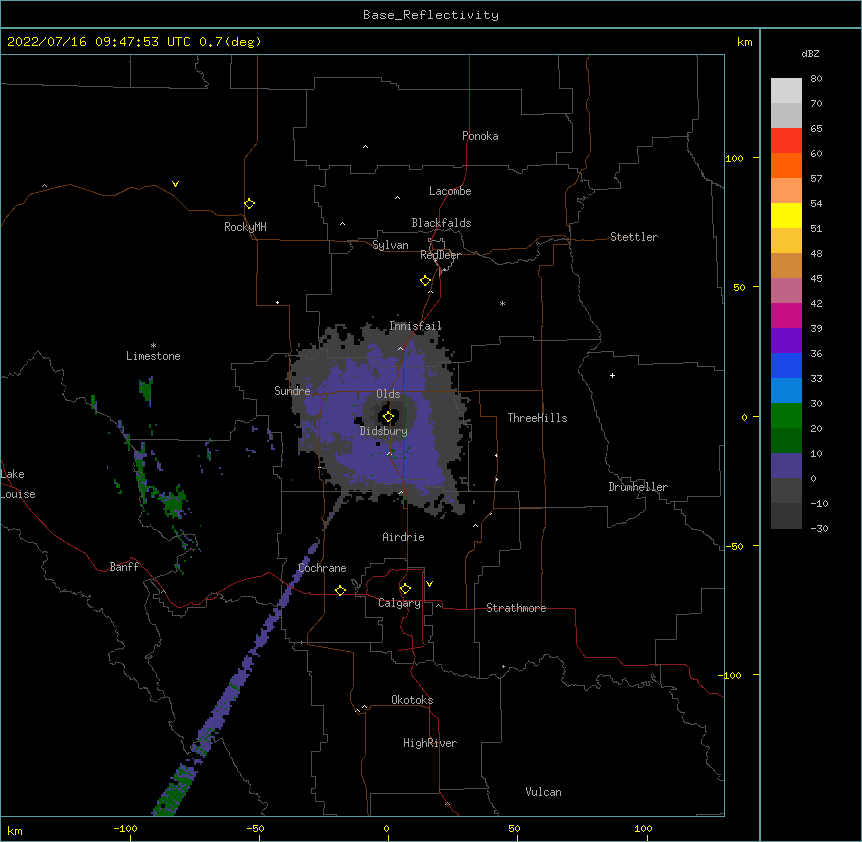Image resolution: width=862 pixels, height=842 pixels.
Task: Click the 2022/07/16 09:47:53 UTC timestamp
Action: (x=98, y=42)
